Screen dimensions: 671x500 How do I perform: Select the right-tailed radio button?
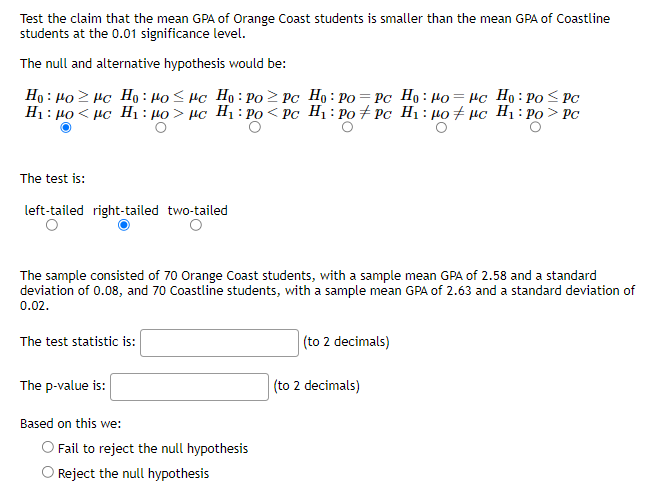point(124,225)
